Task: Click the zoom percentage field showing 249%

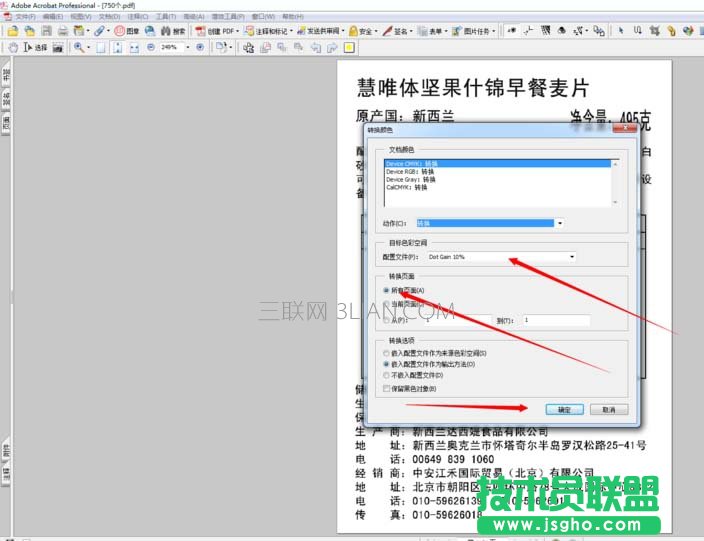Action: pos(171,47)
